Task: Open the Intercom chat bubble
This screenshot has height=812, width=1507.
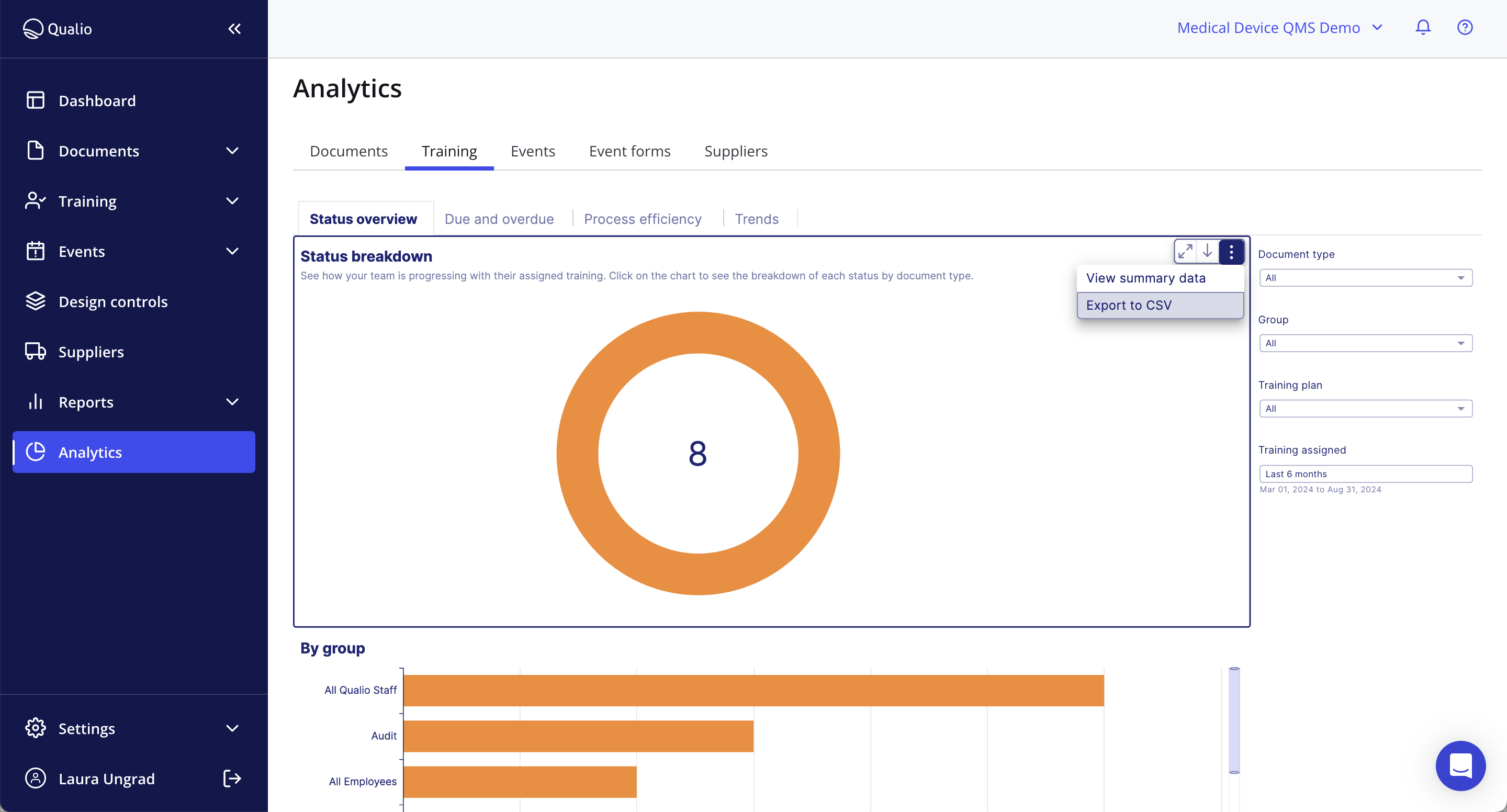Action: (x=1460, y=766)
